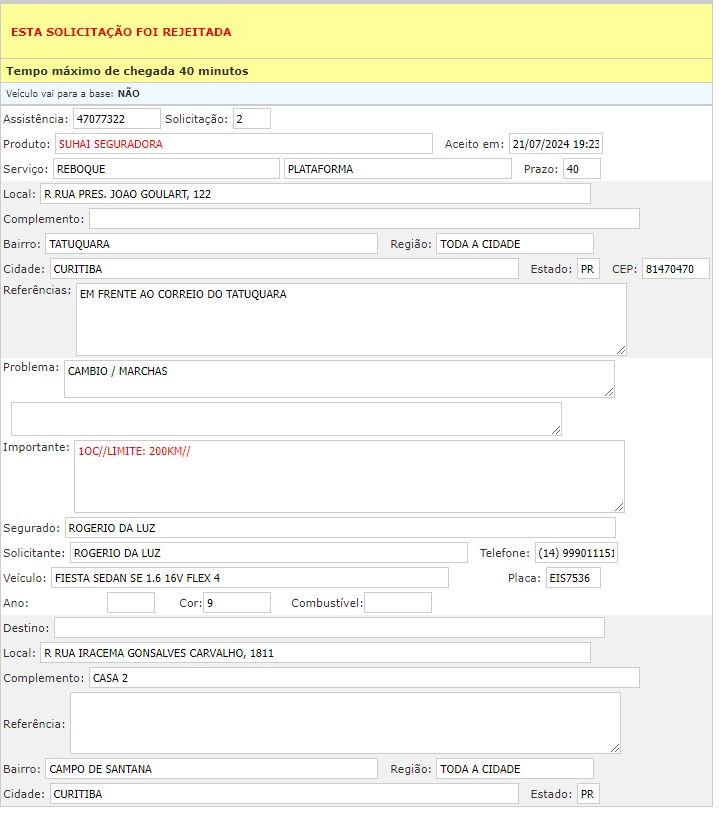Viewport: 727px width, 825px height.
Task: Click the CEP field
Action: tap(675, 269)
